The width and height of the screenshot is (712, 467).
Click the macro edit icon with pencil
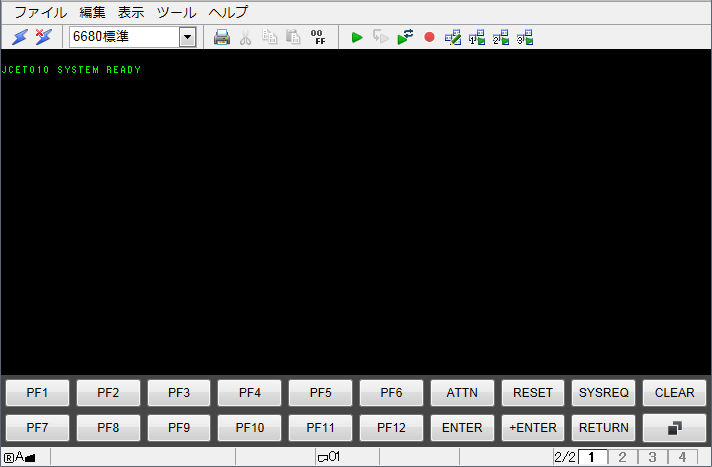(453, 37)
